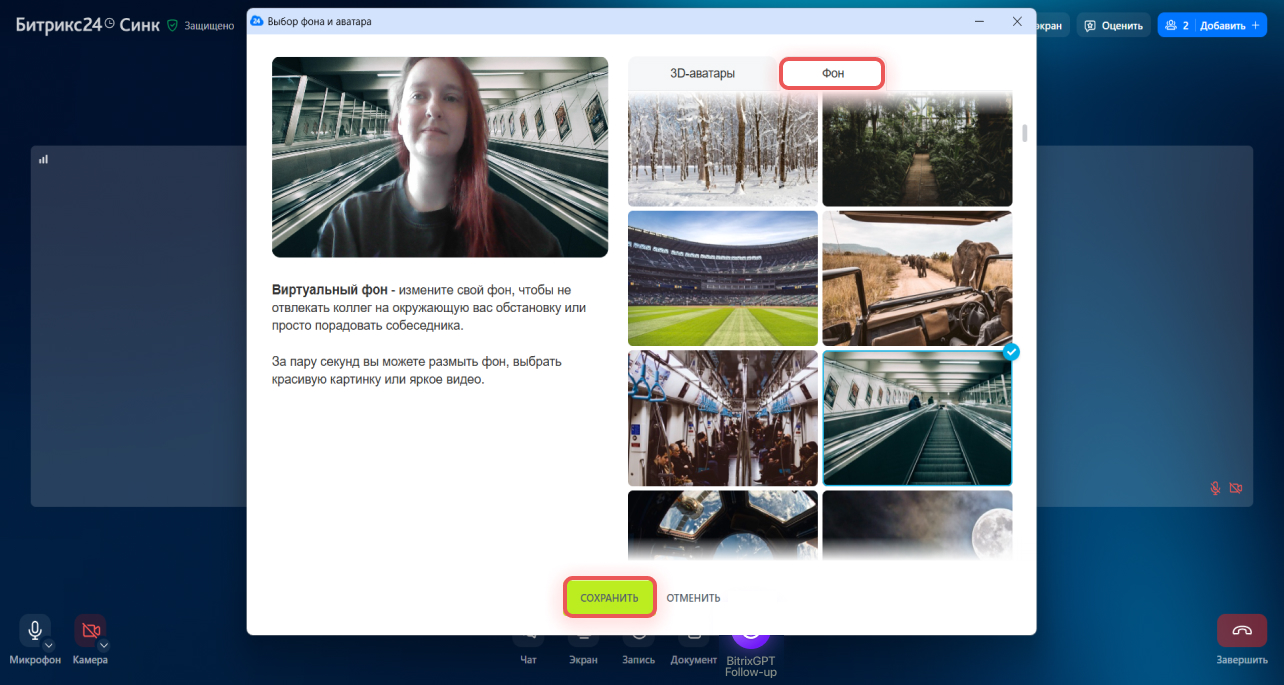
Task: Toggle the Микрофон microphone button
Action: [34, 630]
